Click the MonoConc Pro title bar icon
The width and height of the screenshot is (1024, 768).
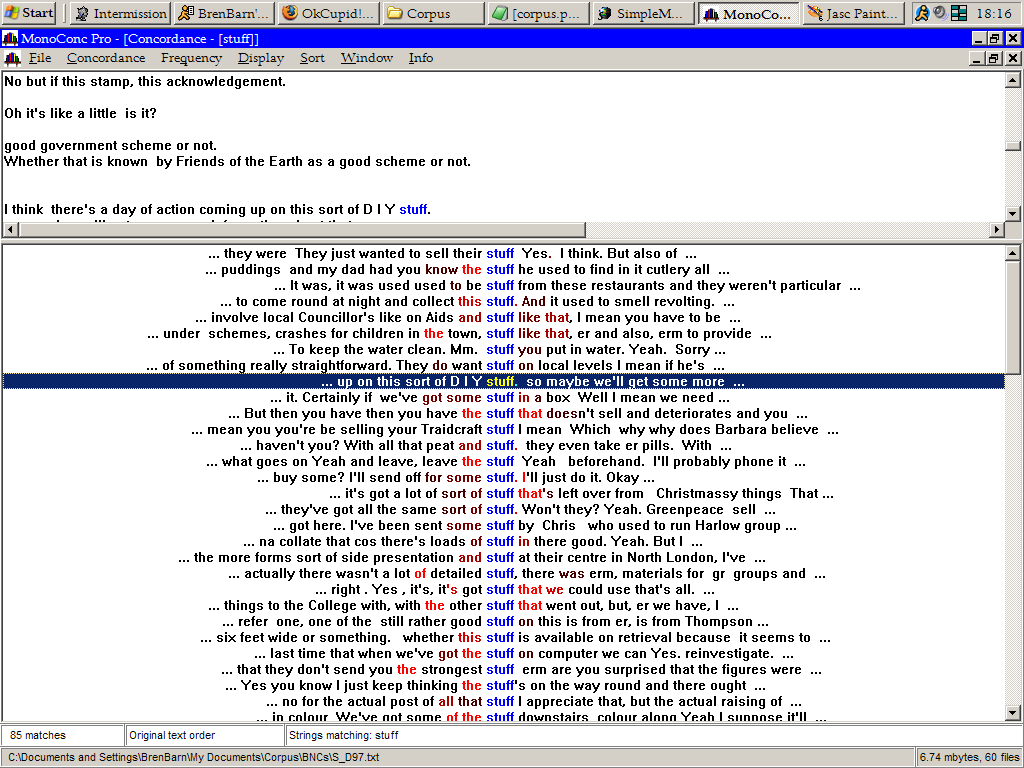(10, 38)
